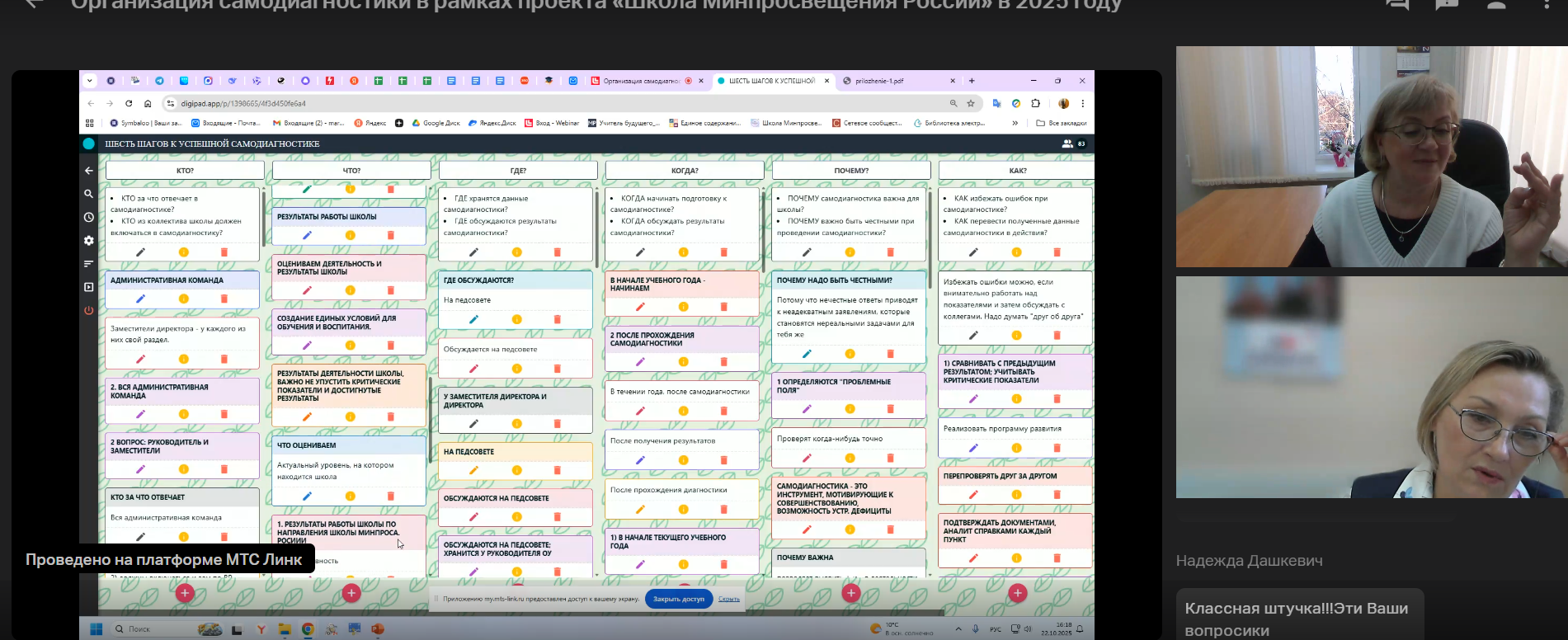
Task: Click the connected users icon showing 83
Action: pos(1073,144)
